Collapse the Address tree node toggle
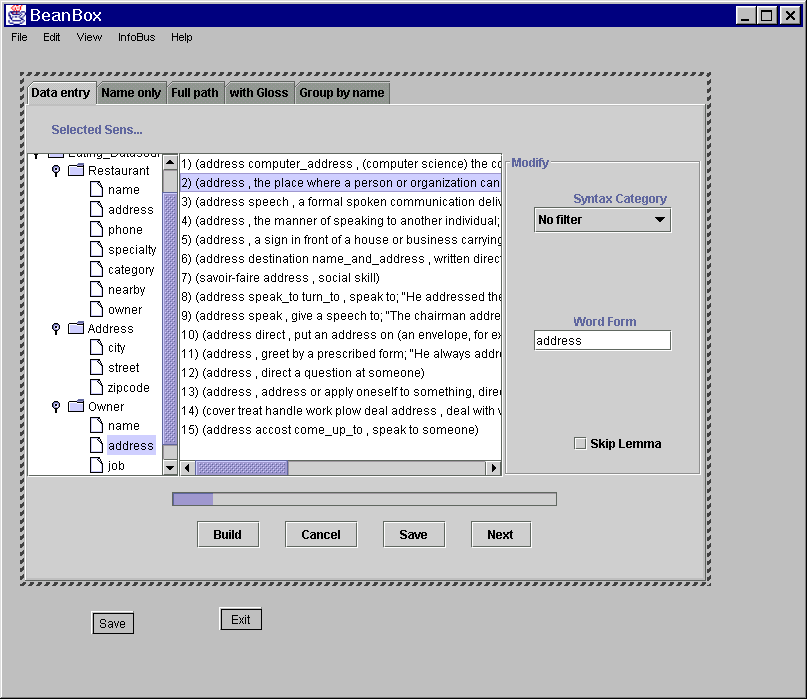The height and width of the screenshot is (699, 807). coord(56,329)
